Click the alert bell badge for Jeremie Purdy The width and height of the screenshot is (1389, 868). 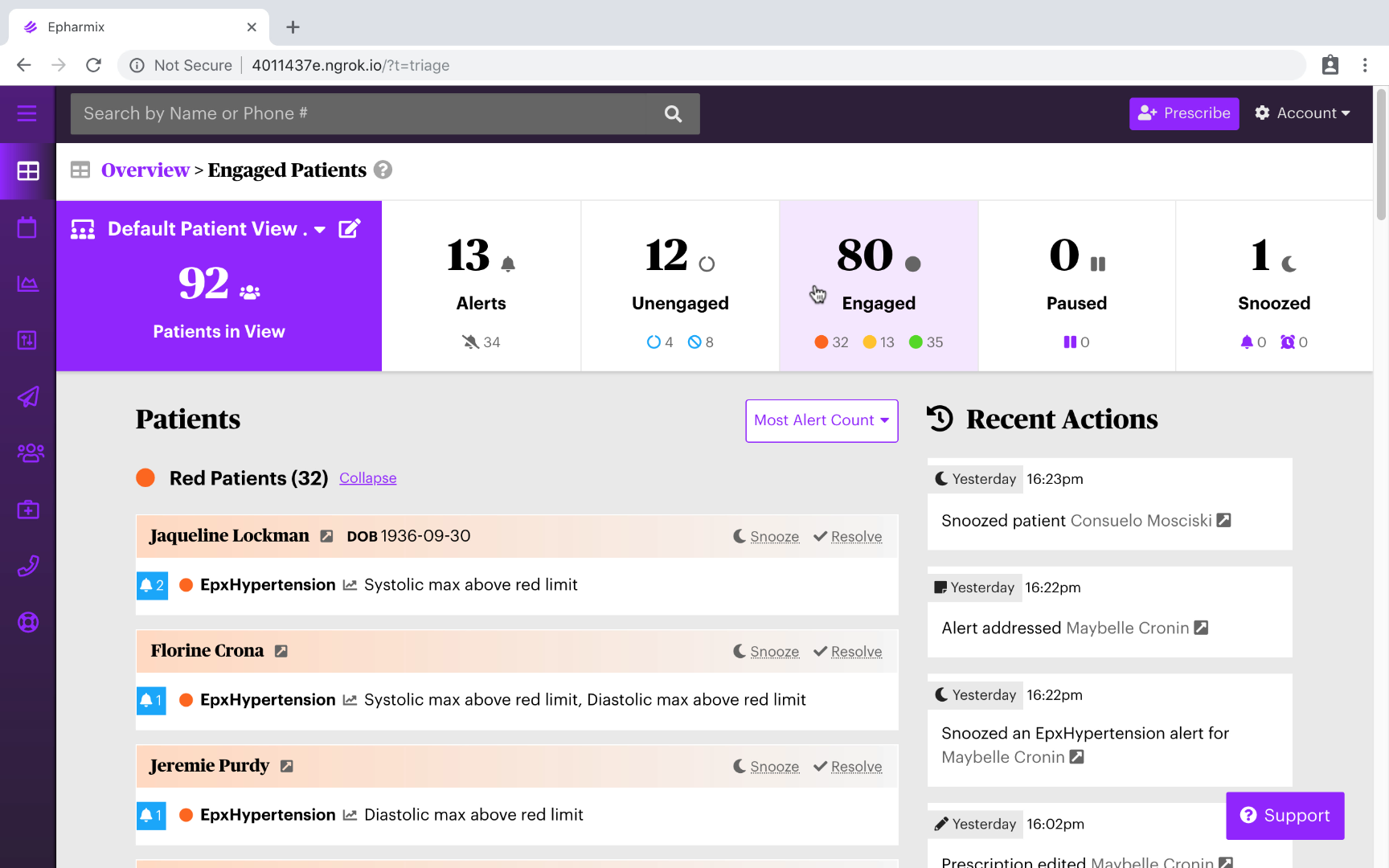click(151, 815)
